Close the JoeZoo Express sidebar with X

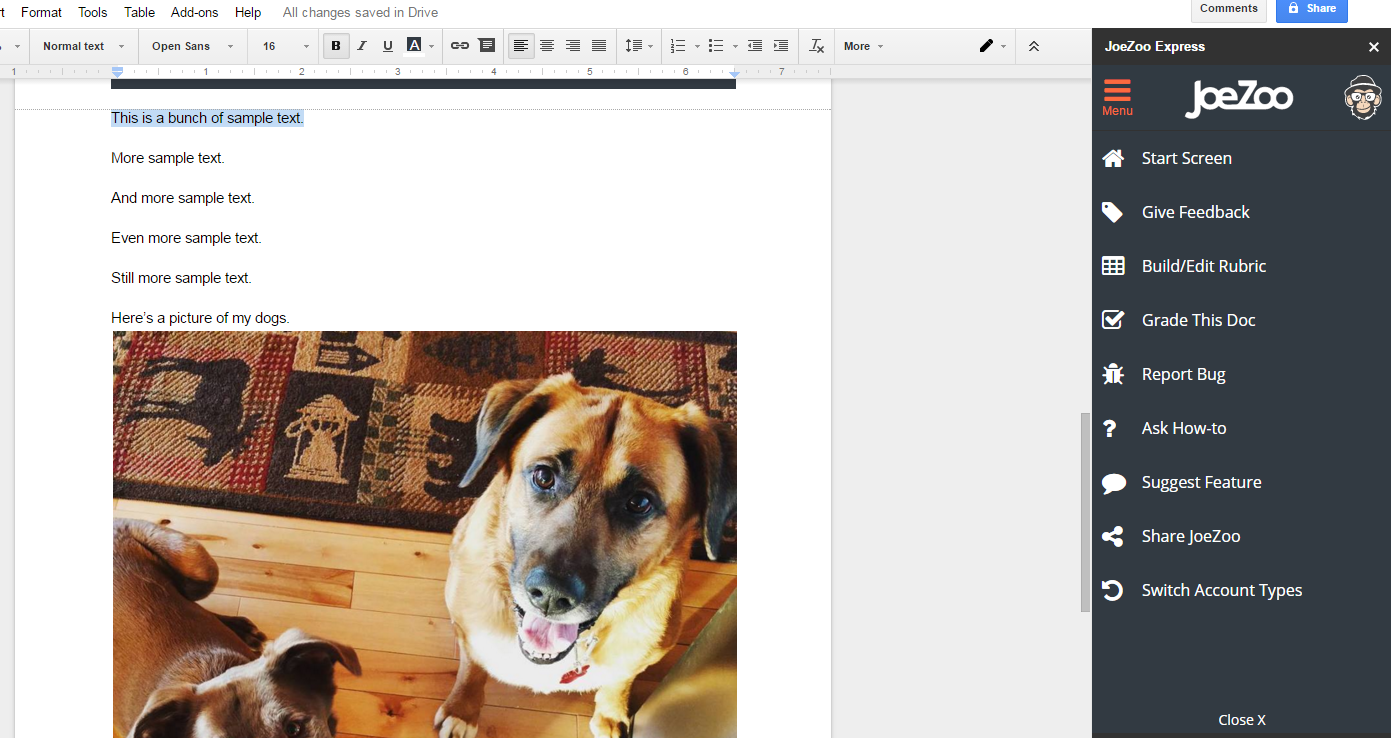[x=1374, y=47]
